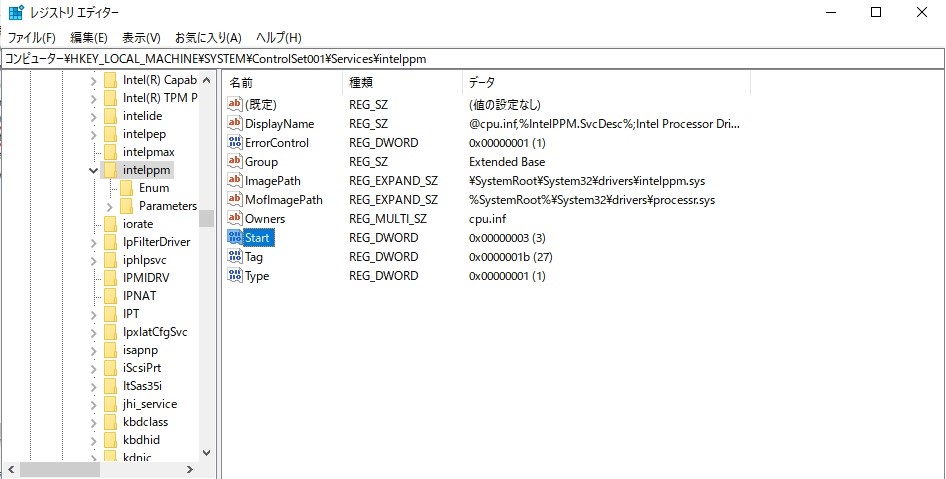Open the お気に入り(A) menu
The width and height of the screenshot is (946, 479).
pyautogui.click(x=208, y=38)
